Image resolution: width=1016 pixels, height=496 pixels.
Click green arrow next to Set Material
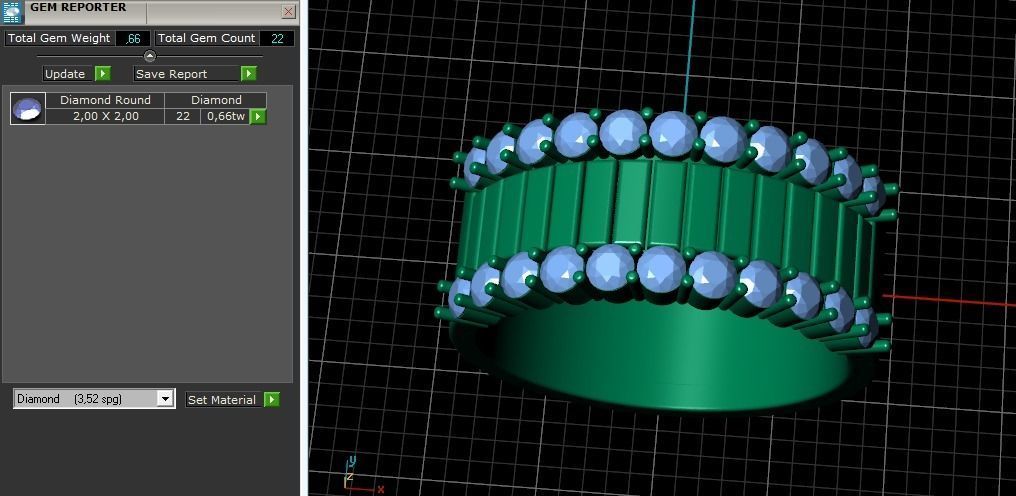[272, 400]
